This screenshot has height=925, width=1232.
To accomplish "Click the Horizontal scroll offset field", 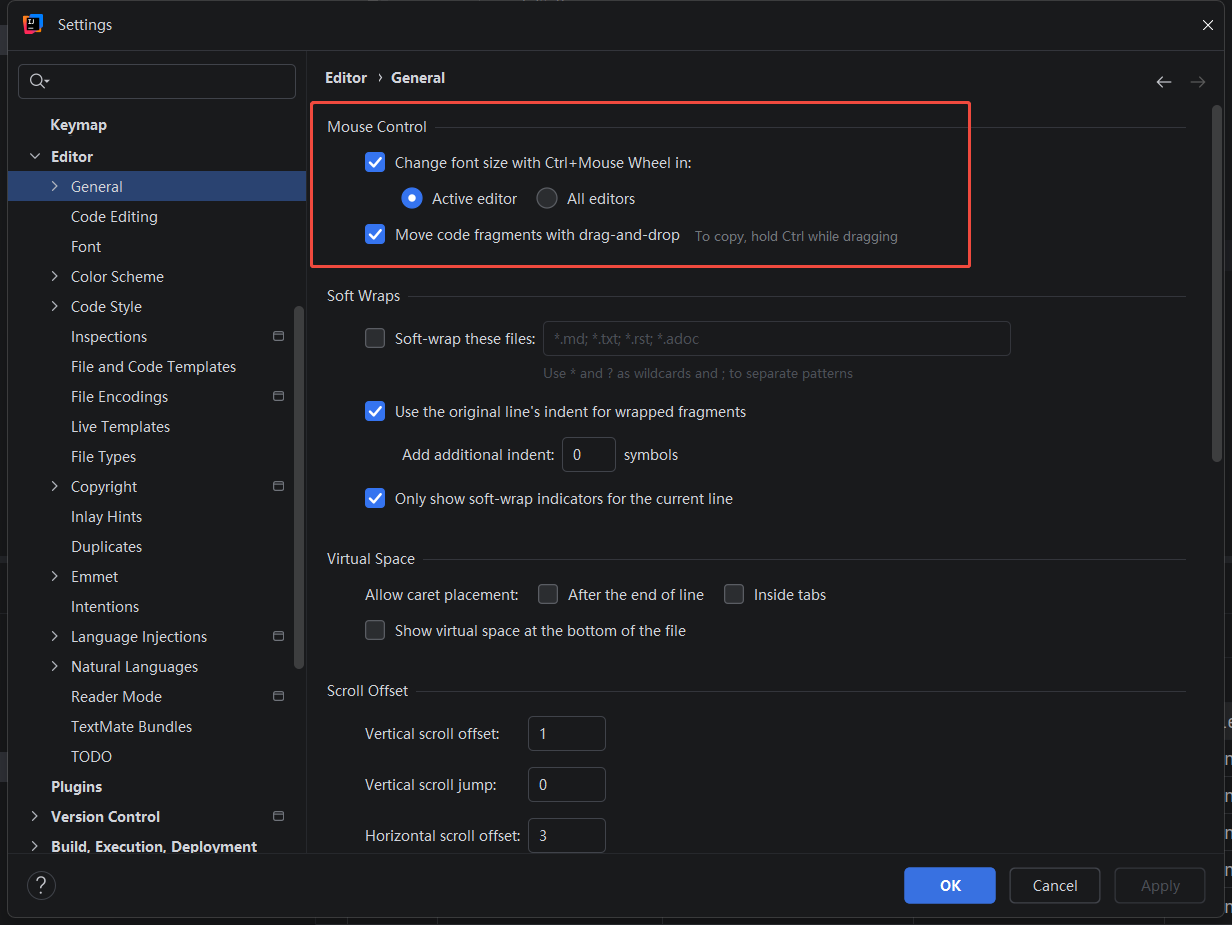I will coord(567,835).
